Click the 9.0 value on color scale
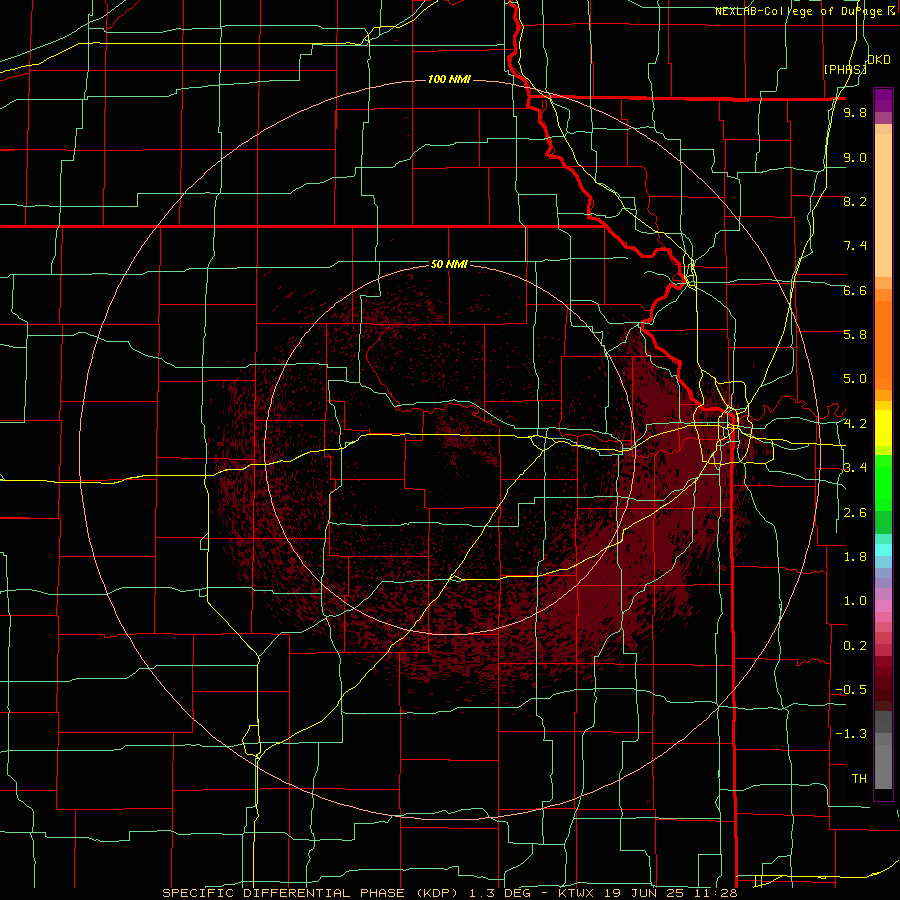This screenshot has height=900, width=900. point(855,157)
